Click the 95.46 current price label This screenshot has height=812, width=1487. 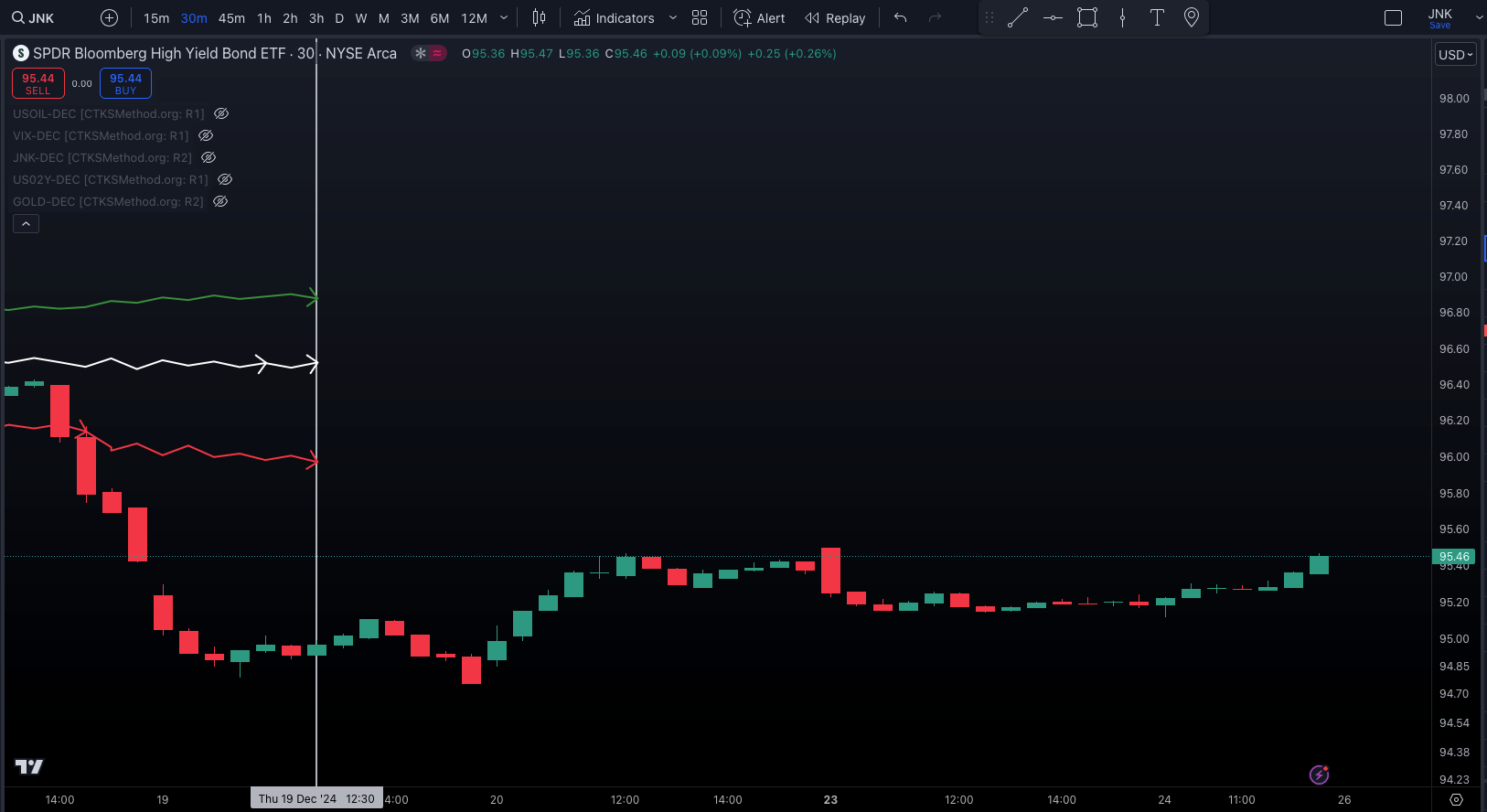(1454, 556)
